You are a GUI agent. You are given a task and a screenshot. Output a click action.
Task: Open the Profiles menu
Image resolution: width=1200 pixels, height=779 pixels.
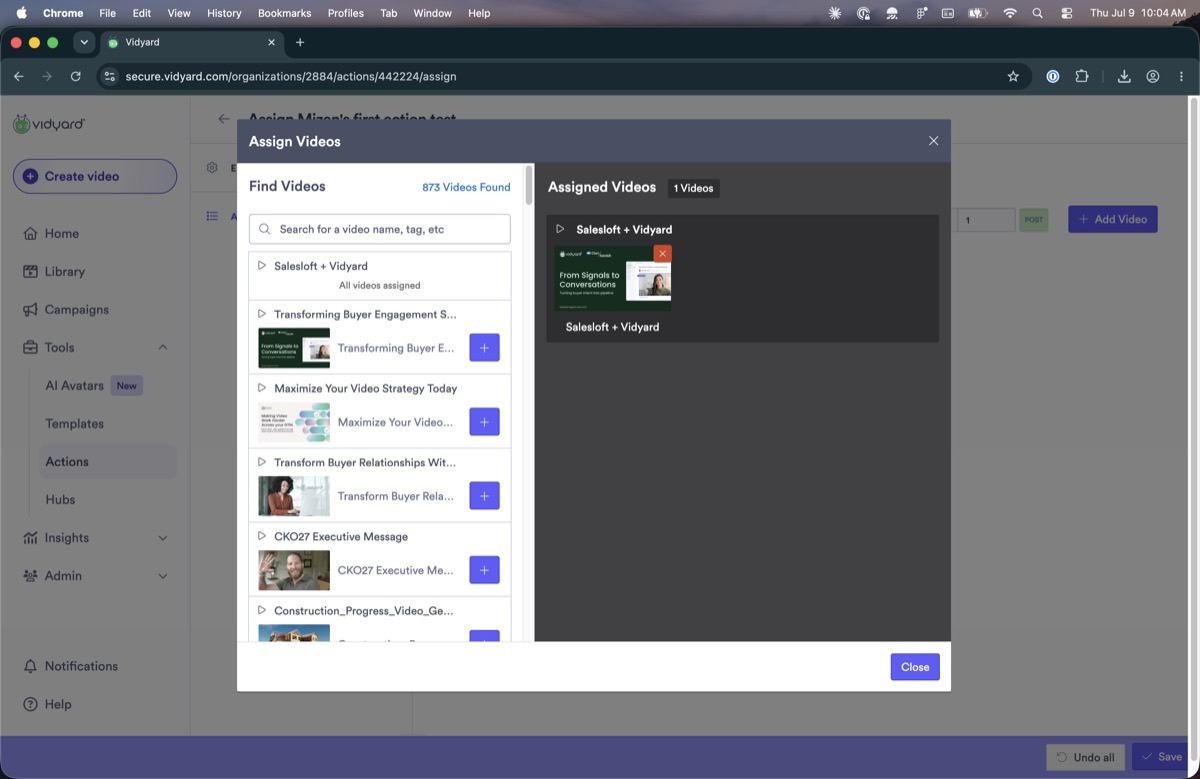pyautogui.click(x=346, y=13)
